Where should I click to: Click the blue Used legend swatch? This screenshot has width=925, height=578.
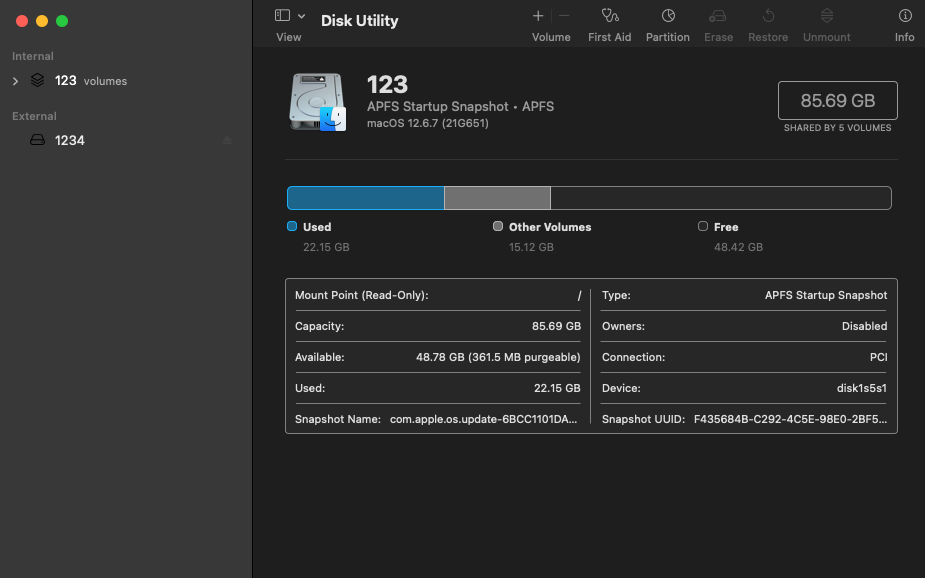(x=291, y=226)
